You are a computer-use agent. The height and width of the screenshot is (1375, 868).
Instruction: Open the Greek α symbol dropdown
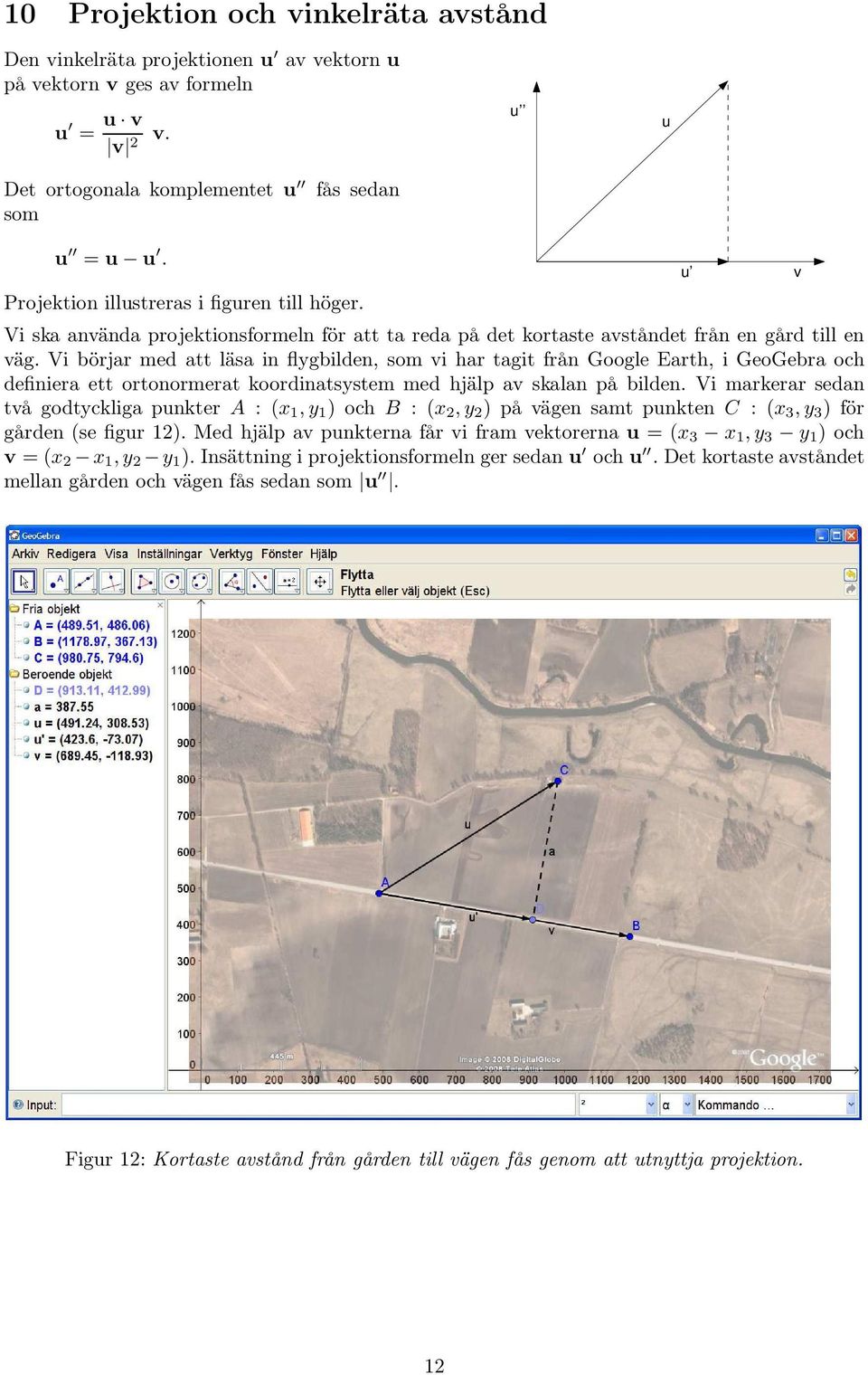[687, 1105]
